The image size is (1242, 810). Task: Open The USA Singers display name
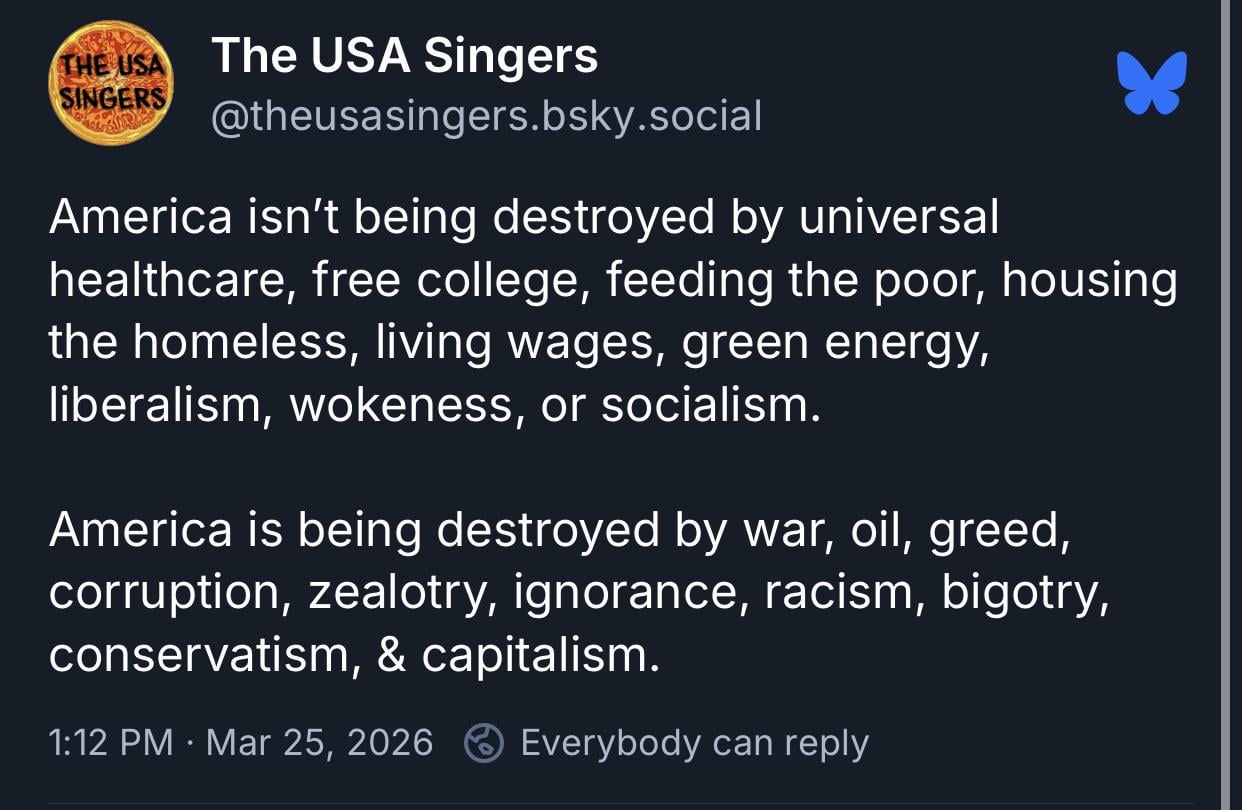(404, 56)
